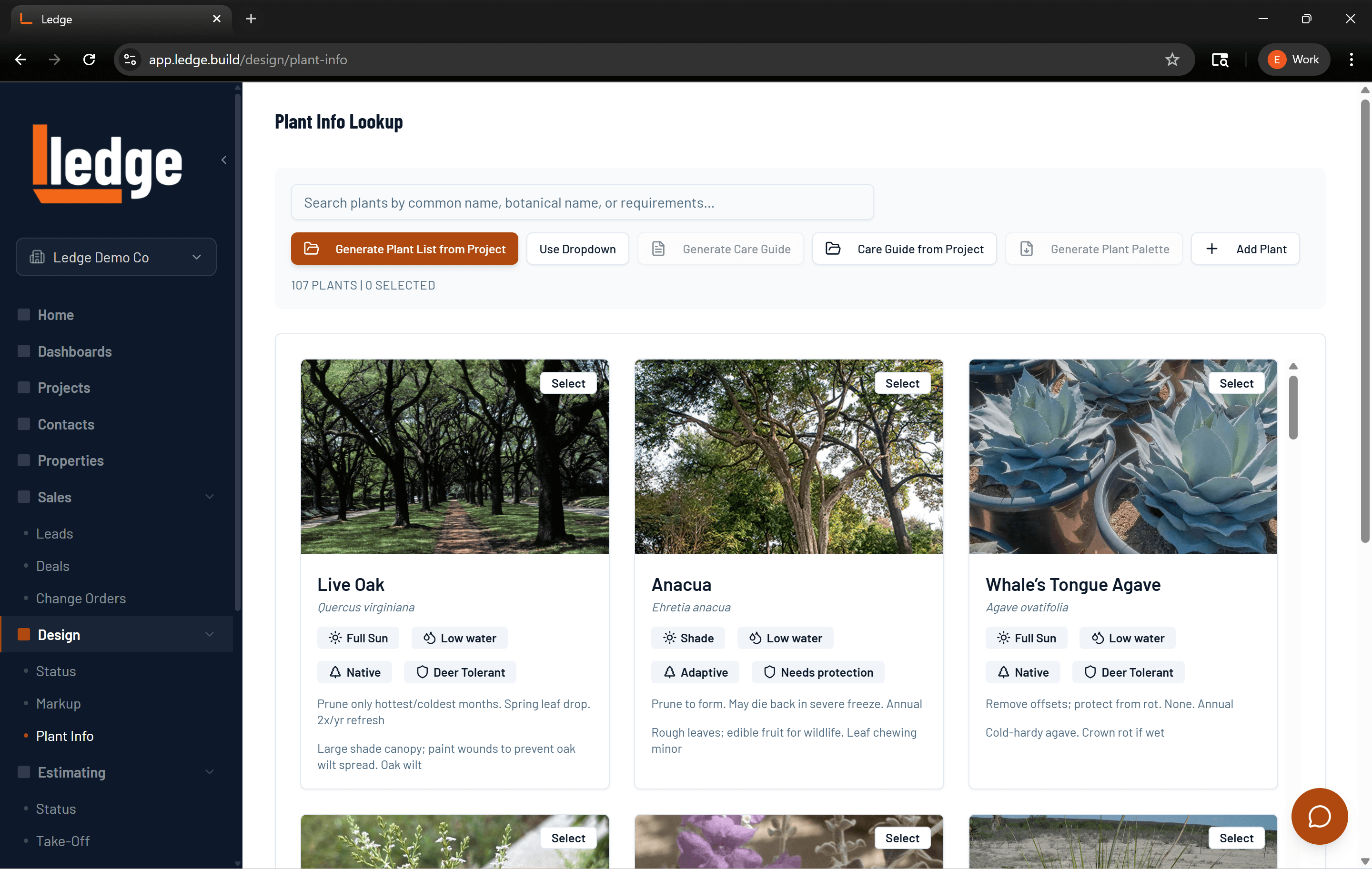Click the folder icon on Care Guide from Project
This screenshot has width=1372, height=869.
pos(833,248)
